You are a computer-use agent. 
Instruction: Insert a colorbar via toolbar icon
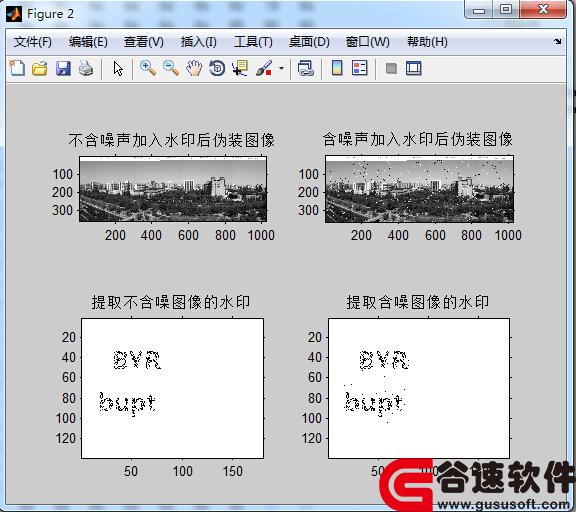tap(337, 68)
